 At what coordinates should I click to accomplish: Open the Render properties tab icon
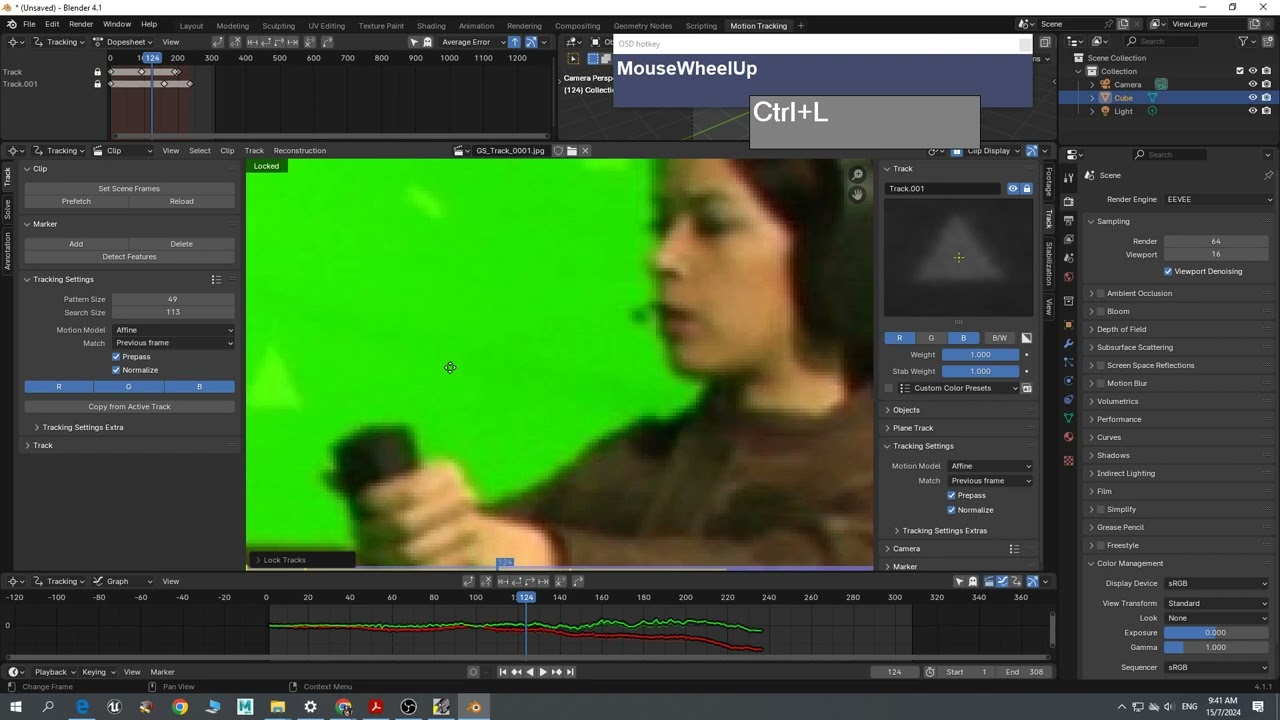[x=1068, y=202]
